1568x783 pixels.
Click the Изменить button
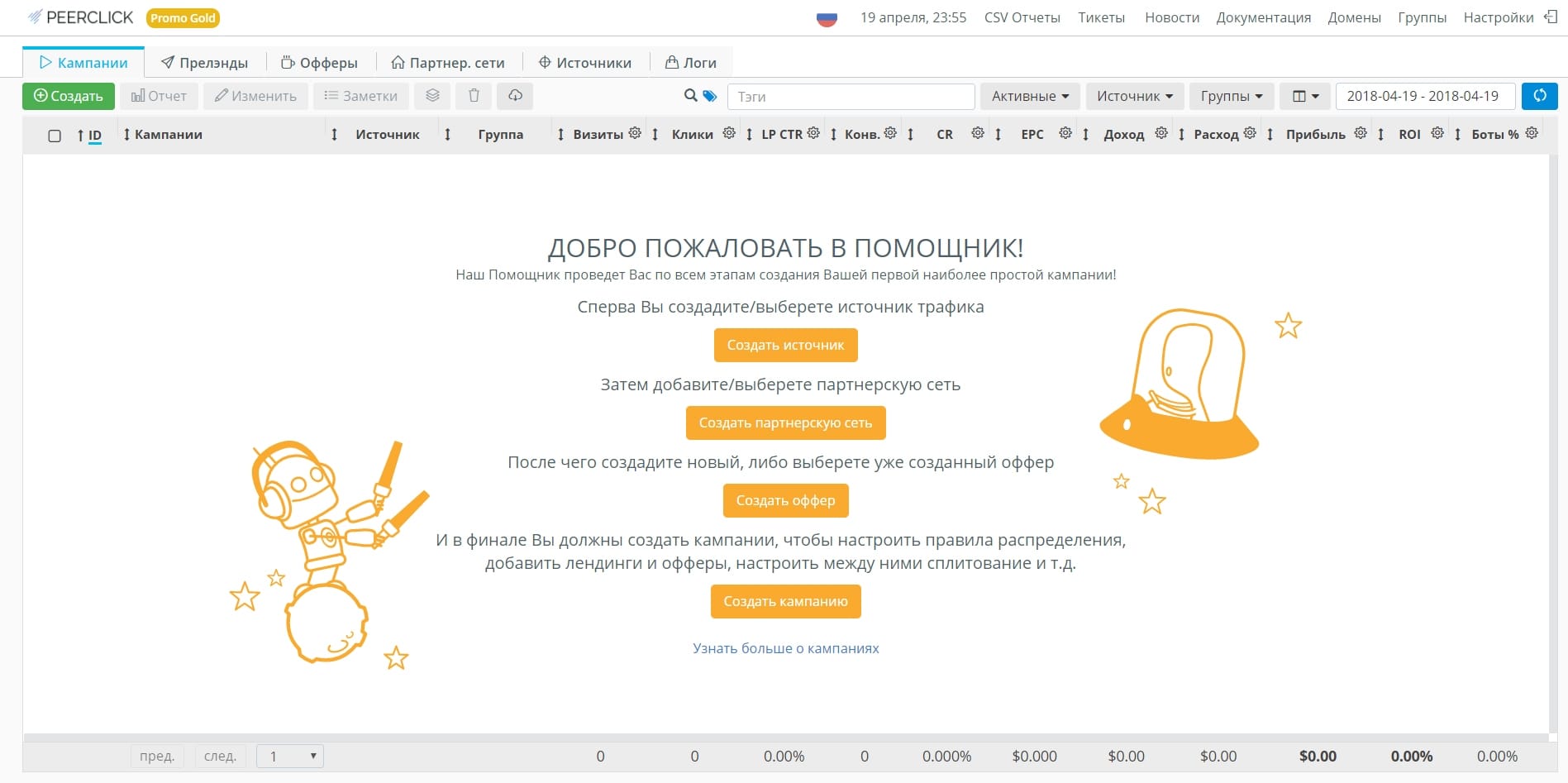tap(255, 96)
